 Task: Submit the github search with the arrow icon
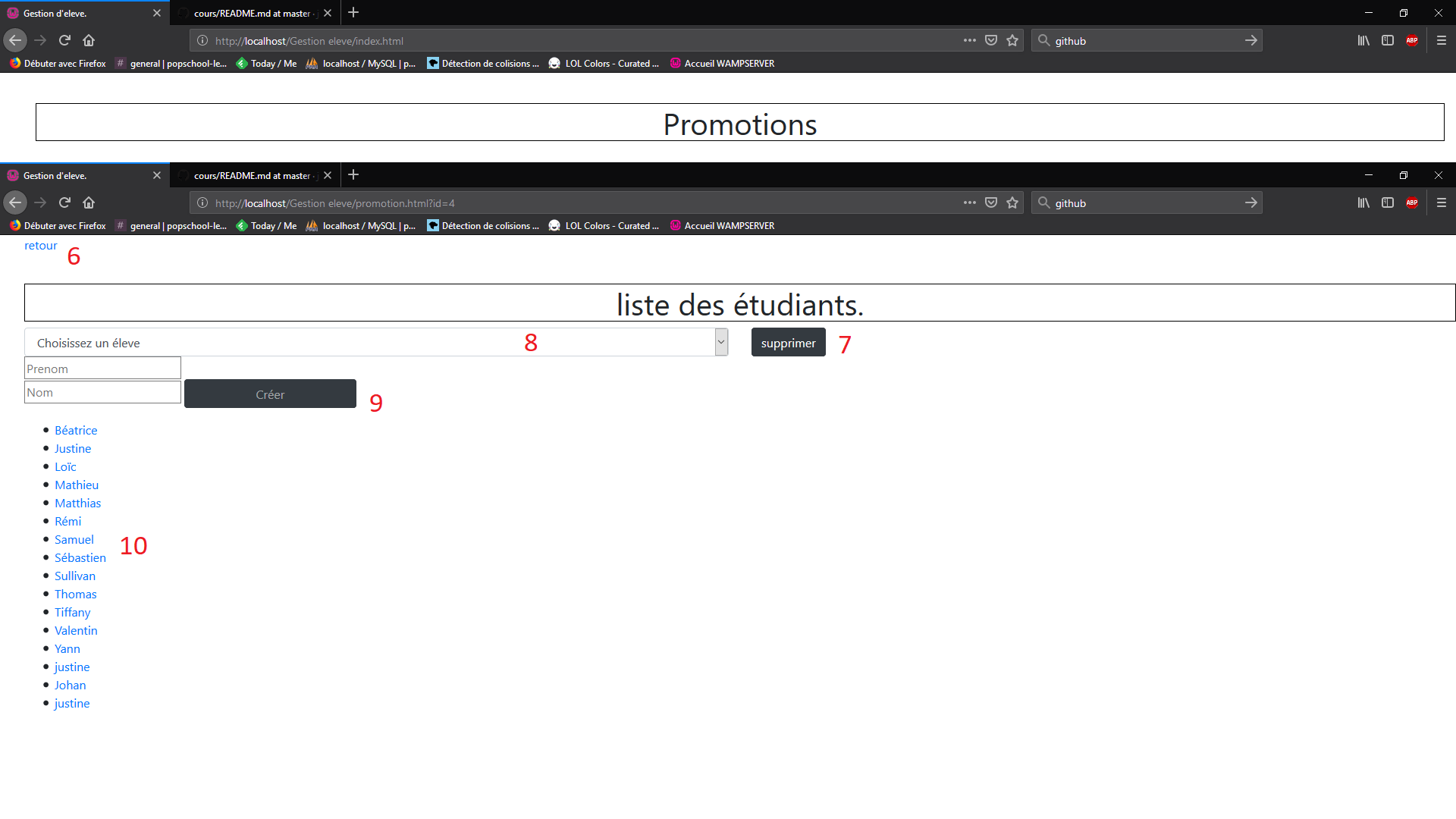pyautogui.click(x=1250, y=202)
